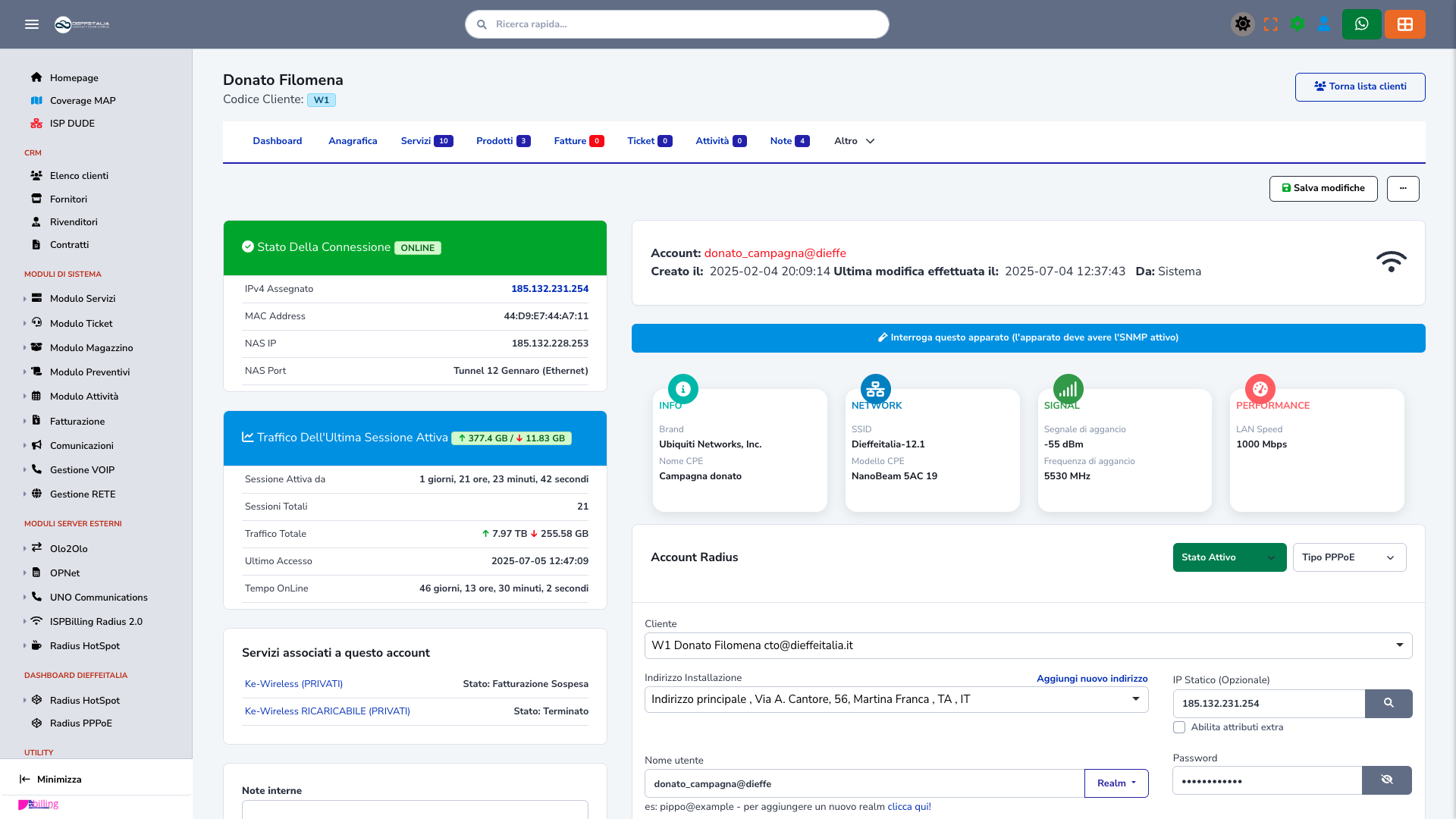The width and height of the screenshot is (1456, 819).
Task: Open the orange grid apps button
Action: tap(1405, 24)
